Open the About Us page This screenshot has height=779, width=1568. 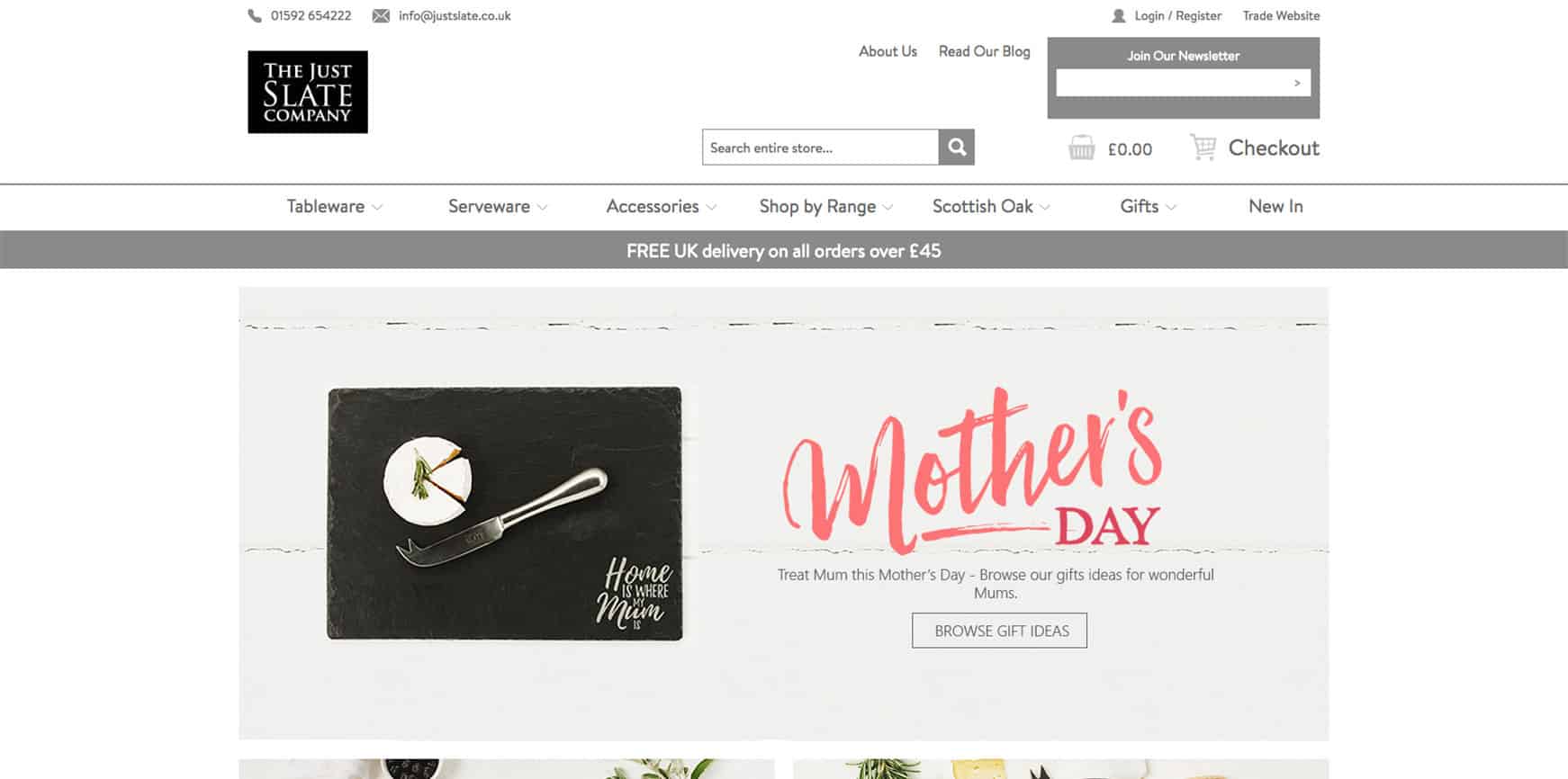tap(888, 51)
